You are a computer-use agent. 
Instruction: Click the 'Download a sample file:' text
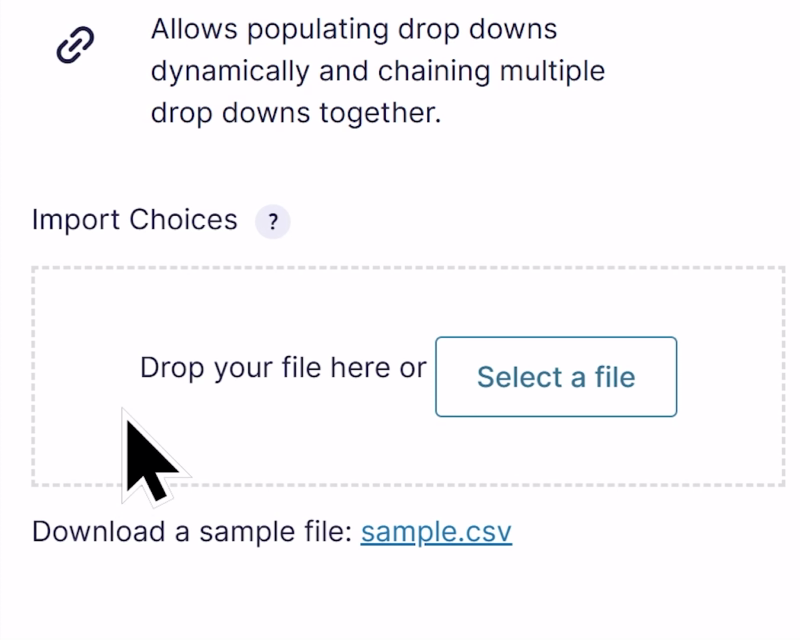click(x=191, y=531)
